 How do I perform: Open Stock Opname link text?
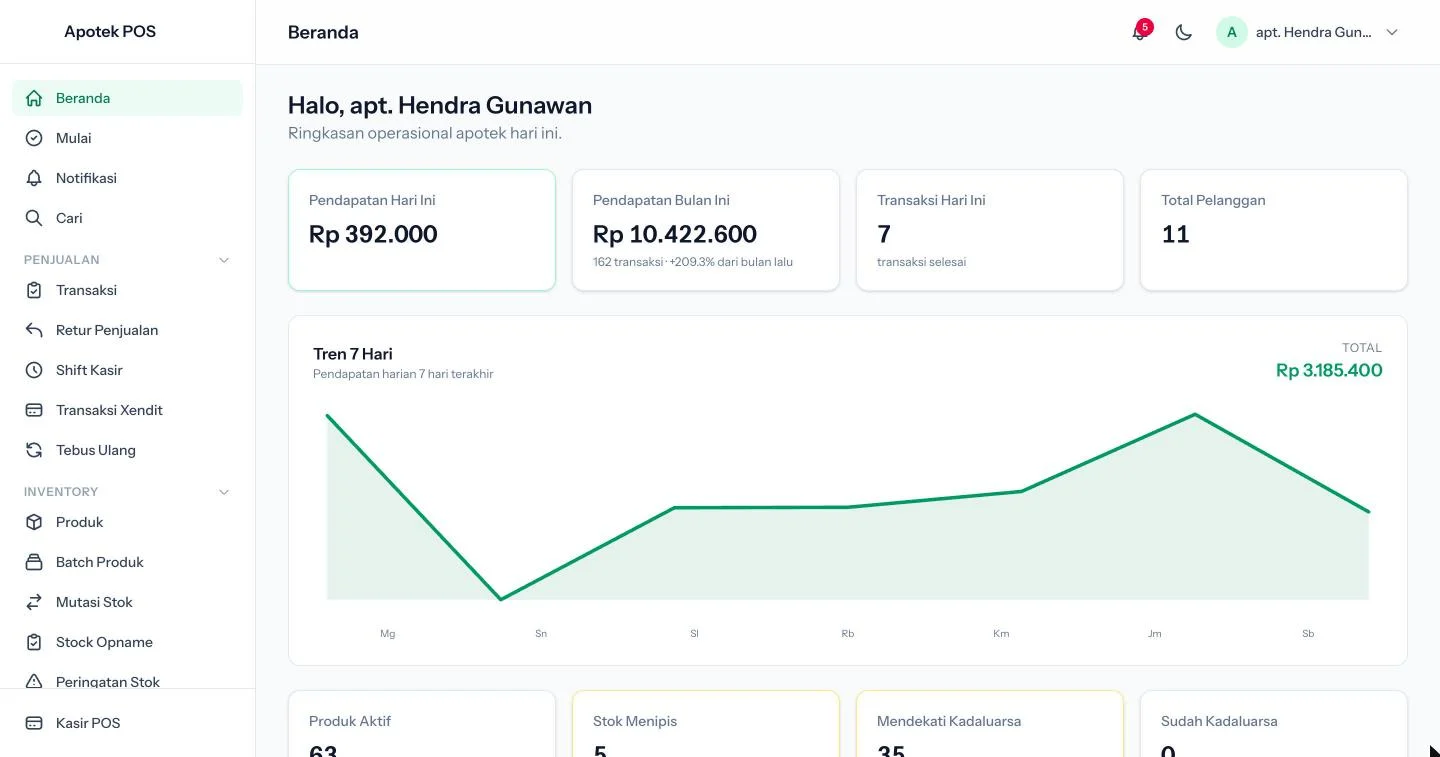click(104, 642)
